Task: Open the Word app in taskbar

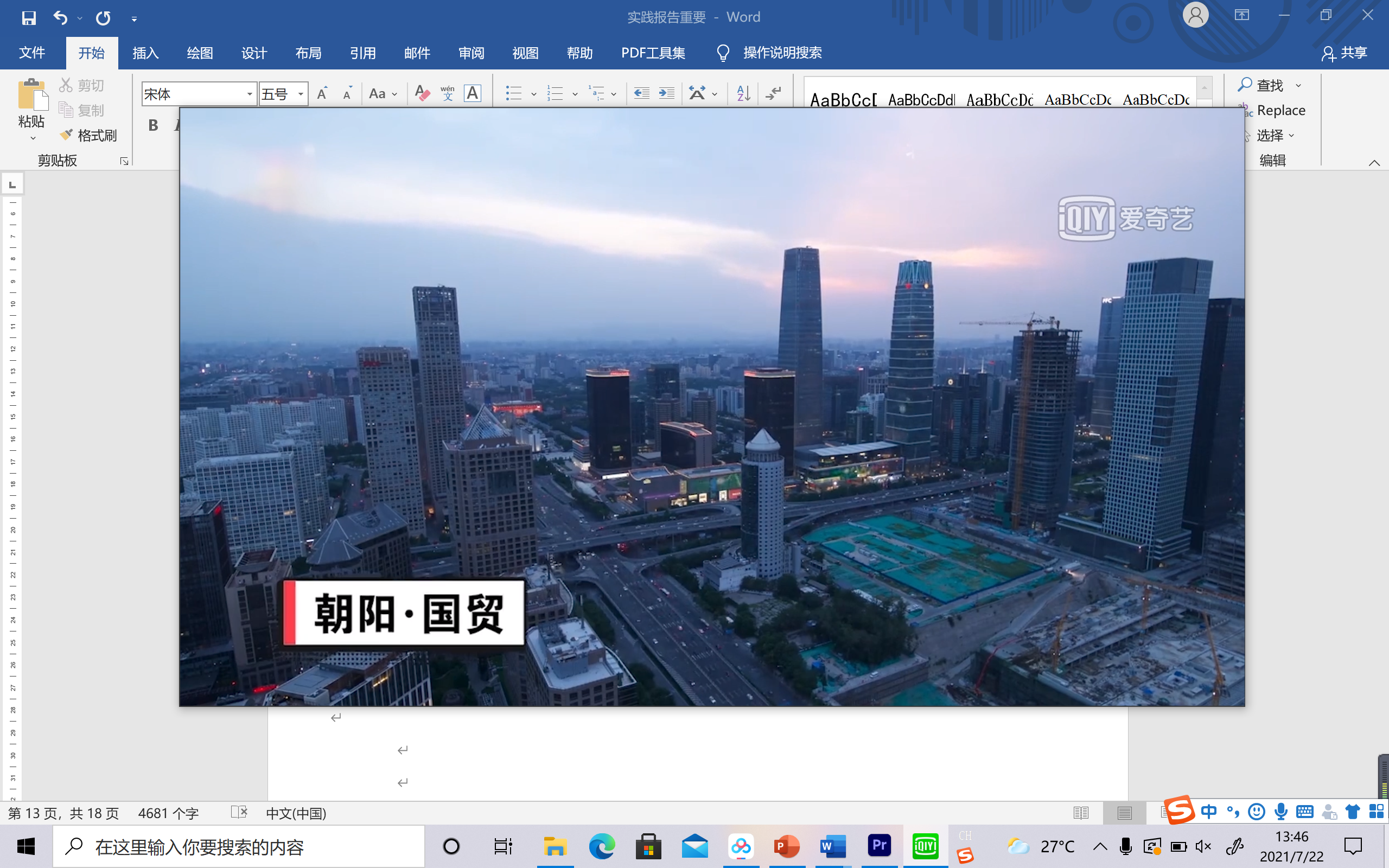Action: pos(833,846)
